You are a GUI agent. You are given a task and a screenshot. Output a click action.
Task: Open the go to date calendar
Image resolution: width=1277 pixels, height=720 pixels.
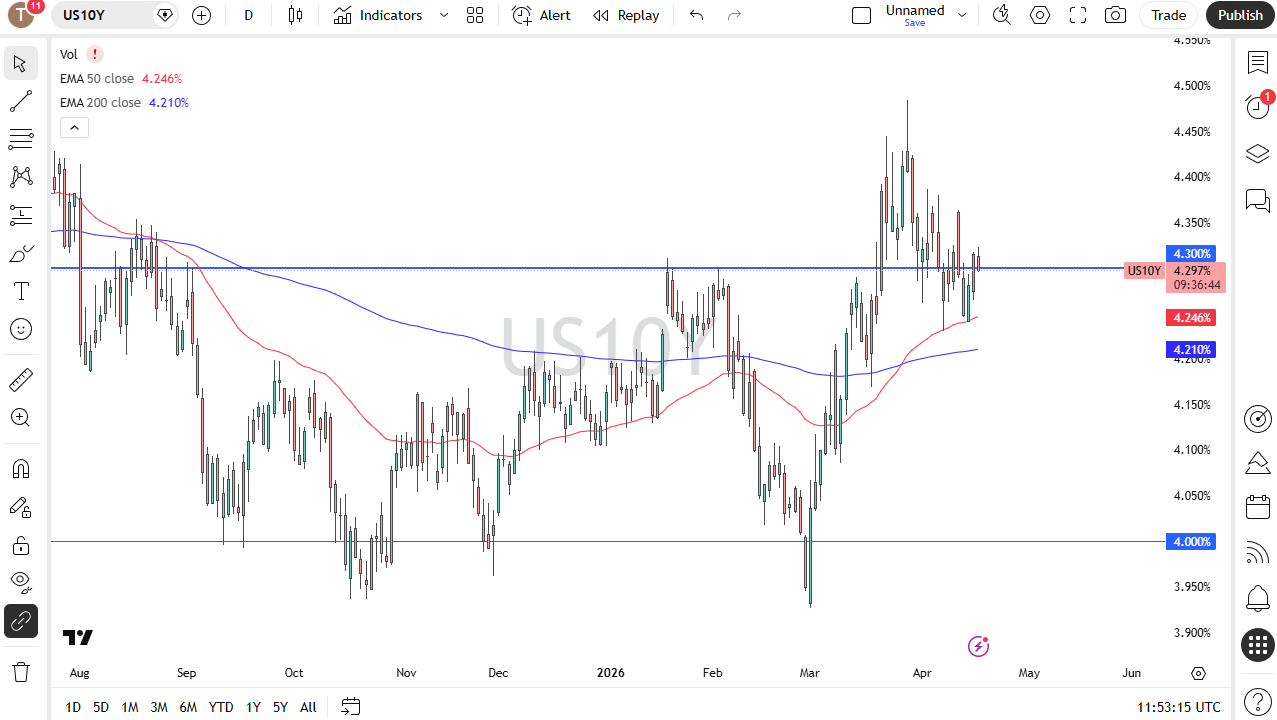click(350, 707)
